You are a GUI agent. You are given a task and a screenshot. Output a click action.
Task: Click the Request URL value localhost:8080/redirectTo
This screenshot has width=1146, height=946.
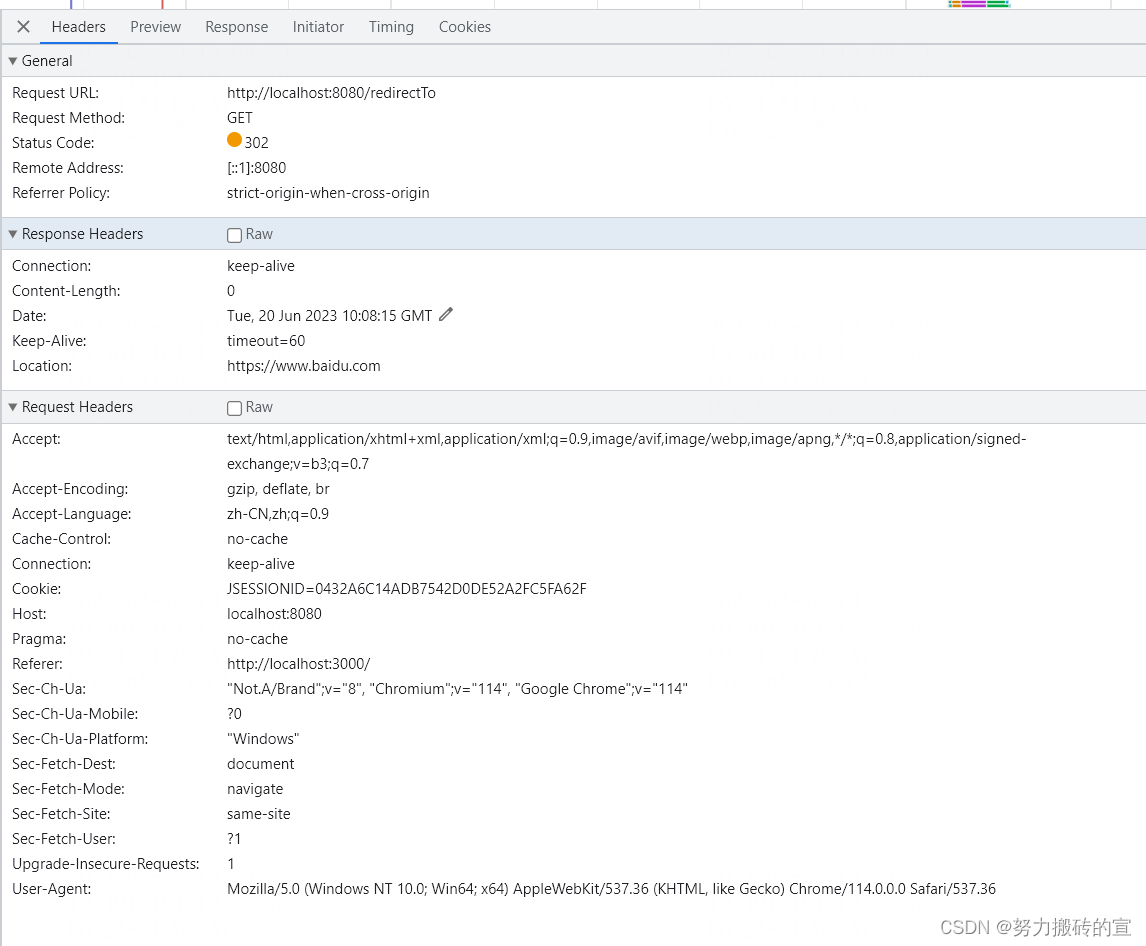[331, 93]
